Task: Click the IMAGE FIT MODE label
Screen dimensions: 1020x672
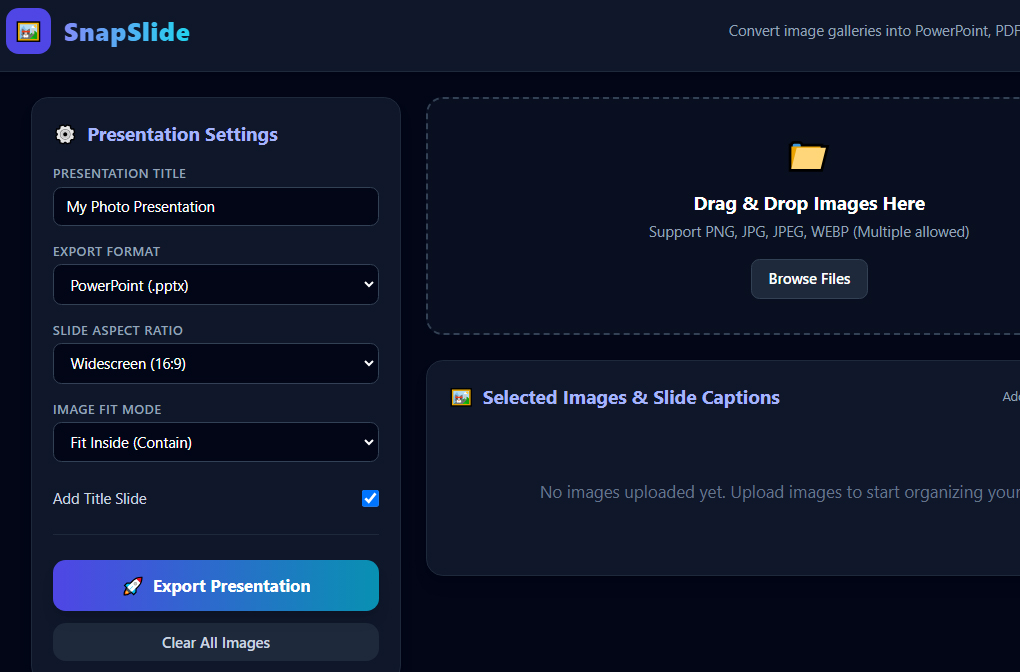Action: click(107, 410)
